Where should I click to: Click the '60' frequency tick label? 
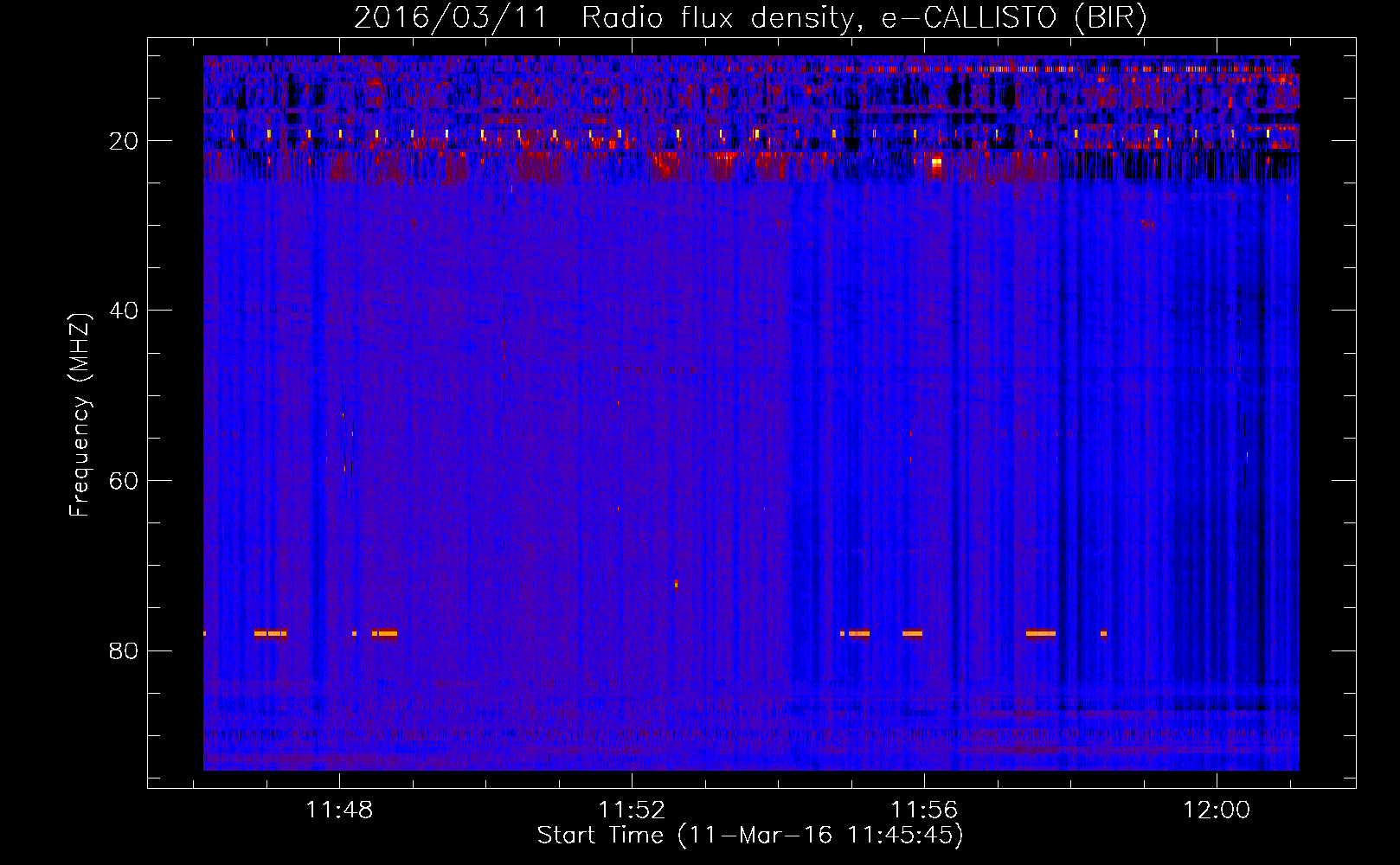coord(124,481)
